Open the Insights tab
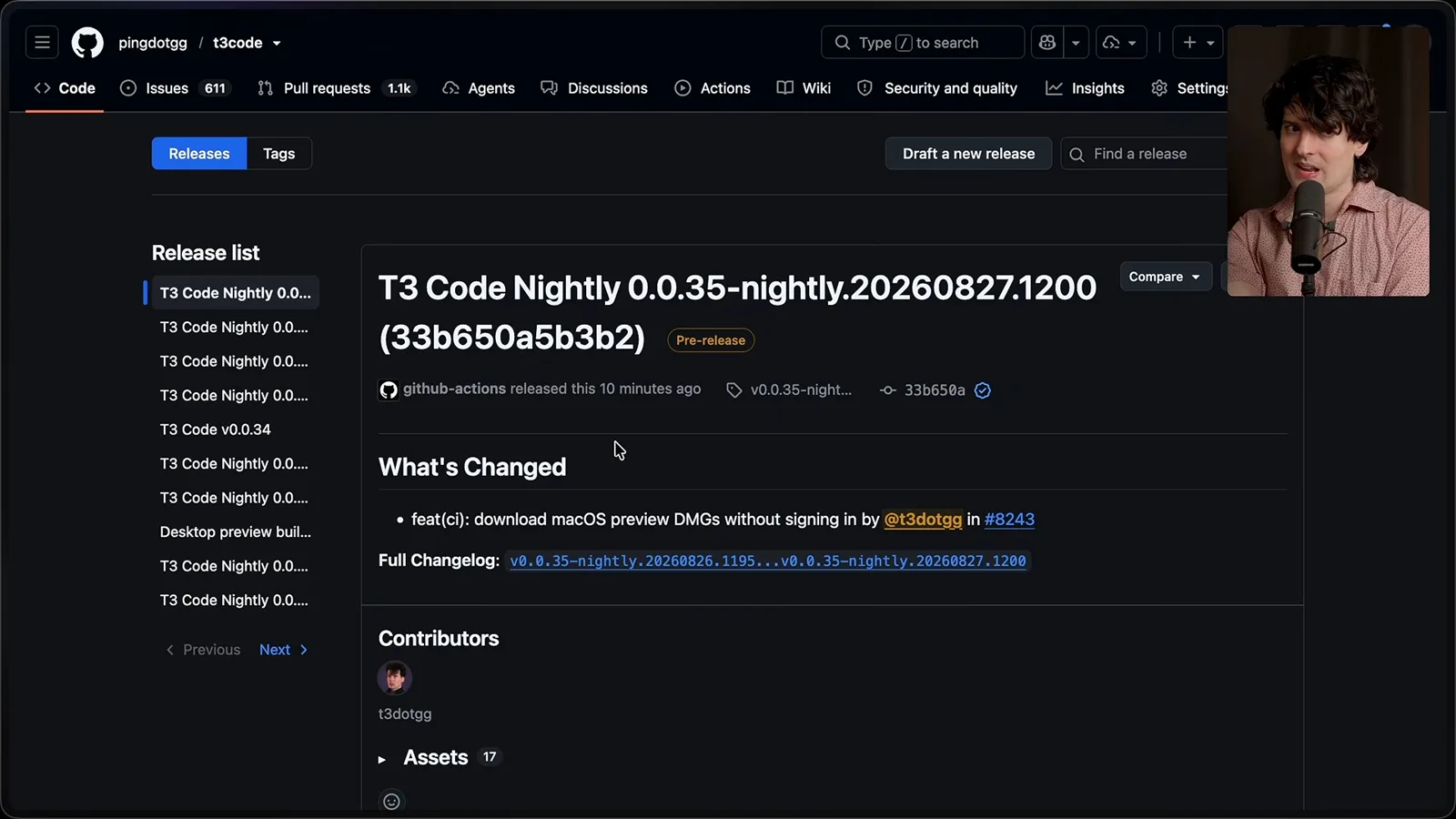Image resolution: width=1456 pixels, height=819 pixels. [x=1085, y=88]
